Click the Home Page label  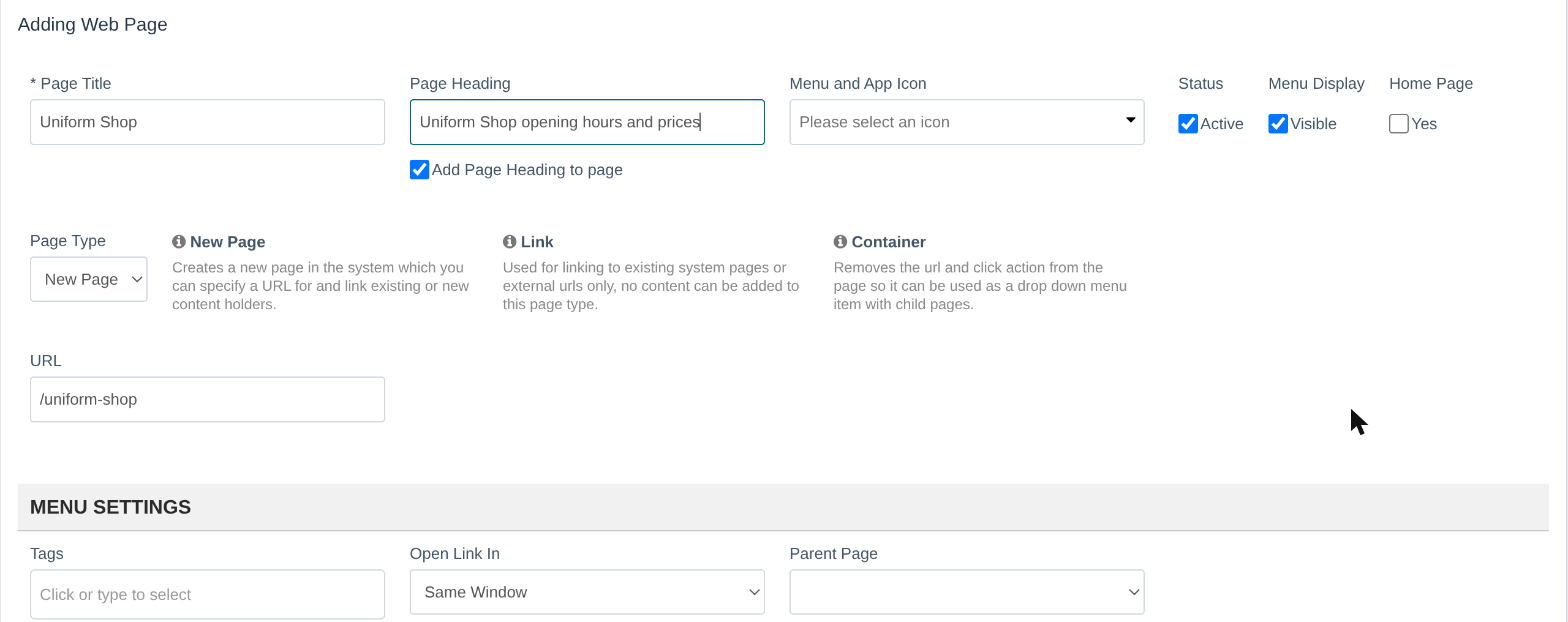click(x=1430, y=84)
